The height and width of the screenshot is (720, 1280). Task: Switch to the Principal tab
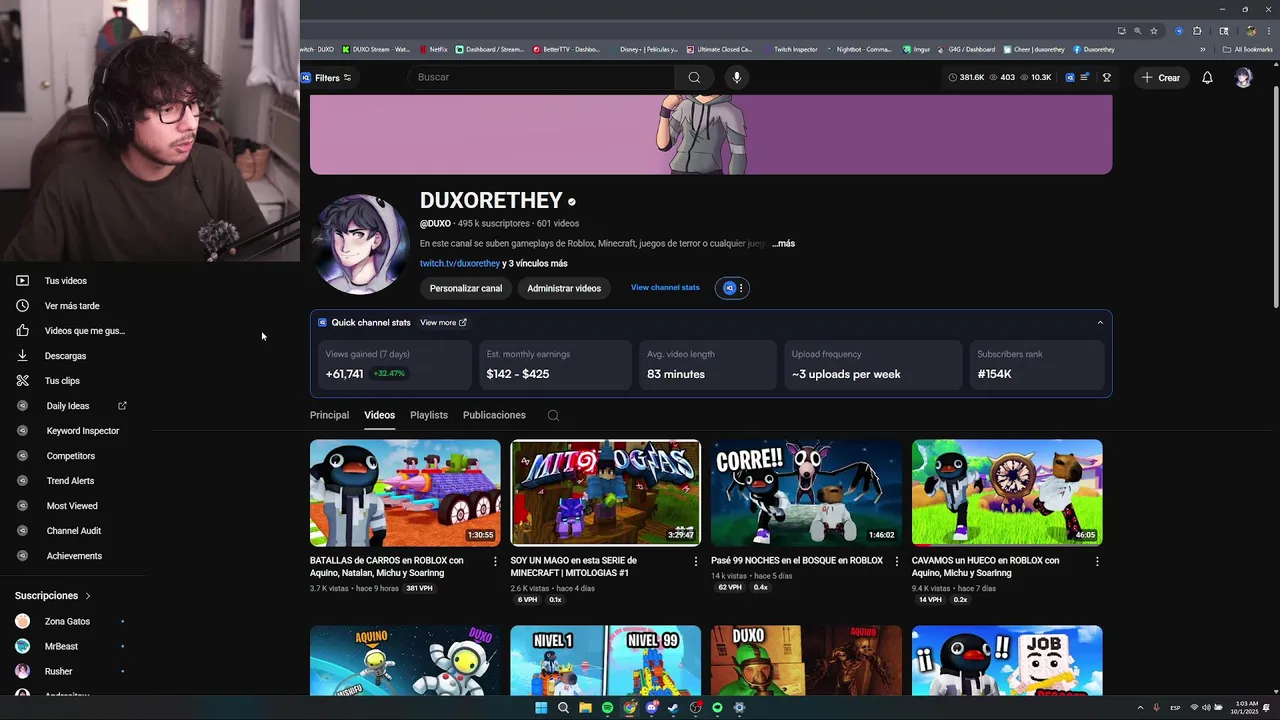(x=329, y=415)
